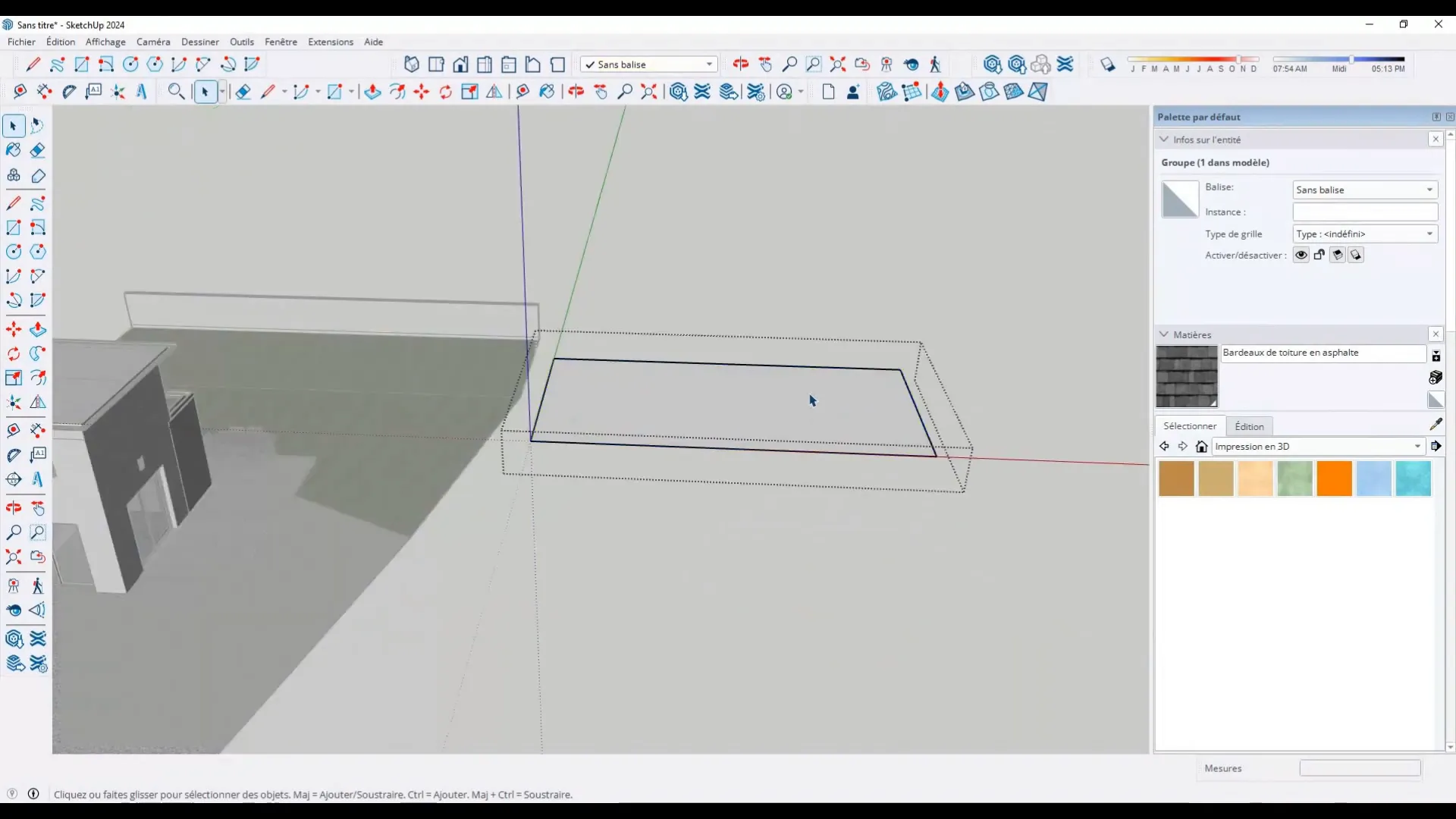Expand the Matières panel section
The image size is (1456, 819).
pyautogui.click(x=1163, y=334)
